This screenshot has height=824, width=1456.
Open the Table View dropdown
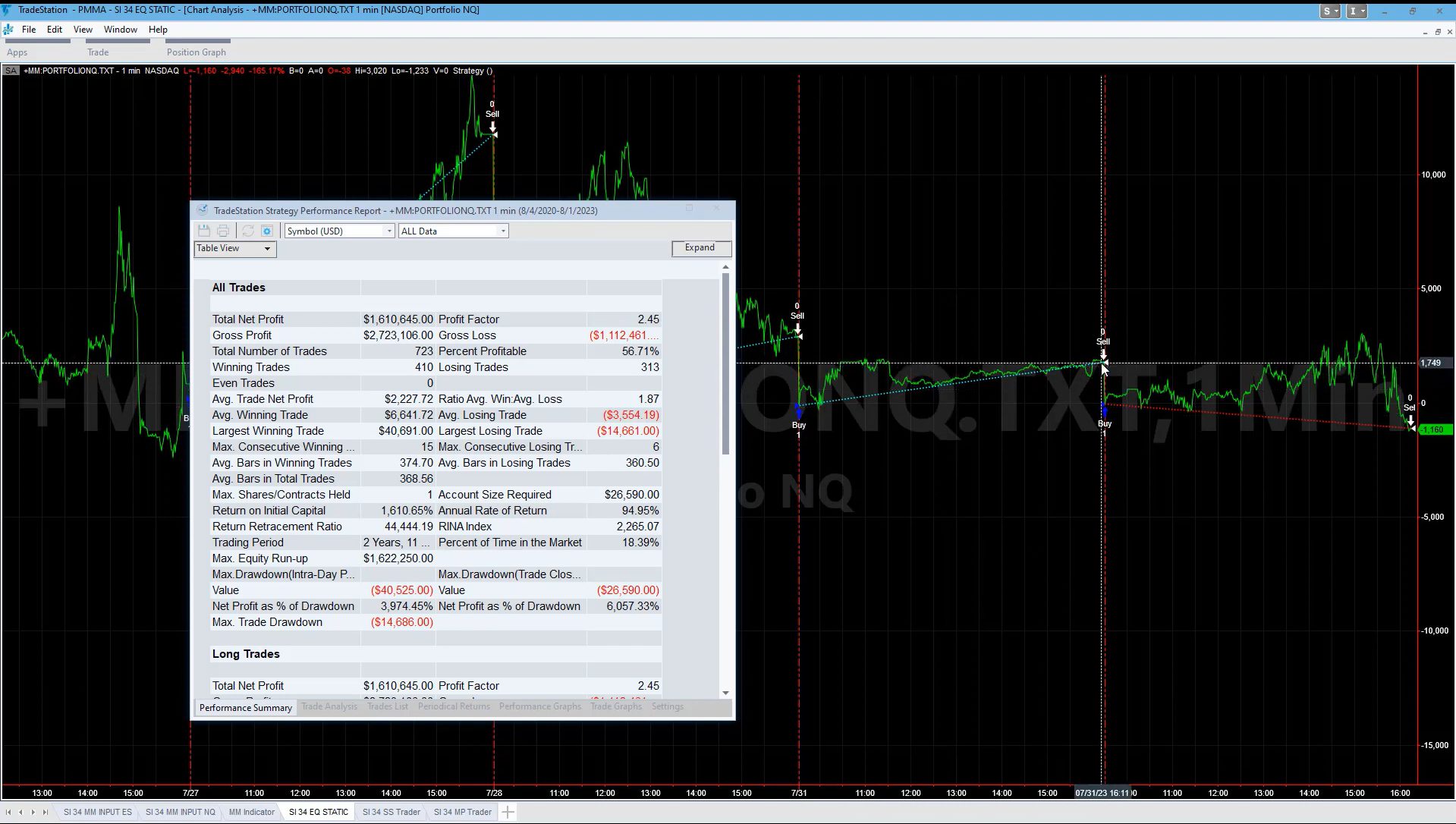[266, 249]
